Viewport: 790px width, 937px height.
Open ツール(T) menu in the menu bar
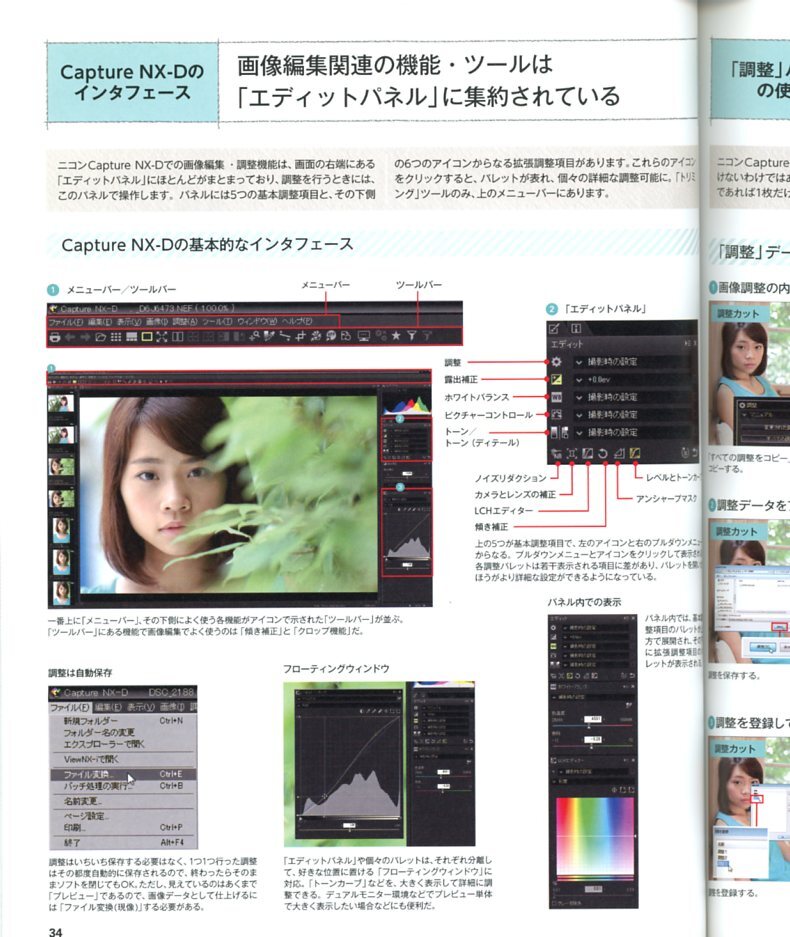coord(217,321)
